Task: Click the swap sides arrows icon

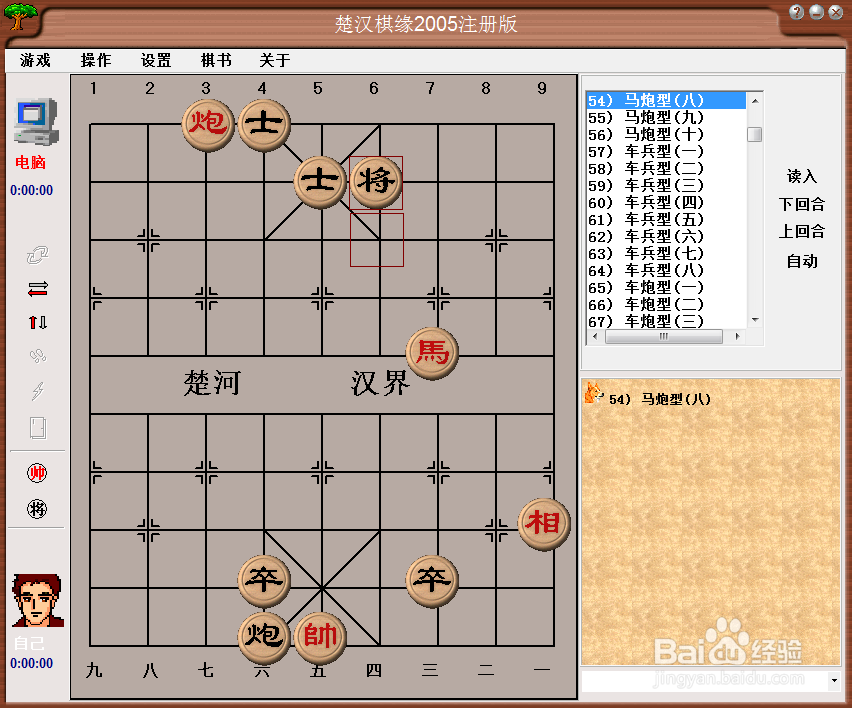Action: [37, 289]
